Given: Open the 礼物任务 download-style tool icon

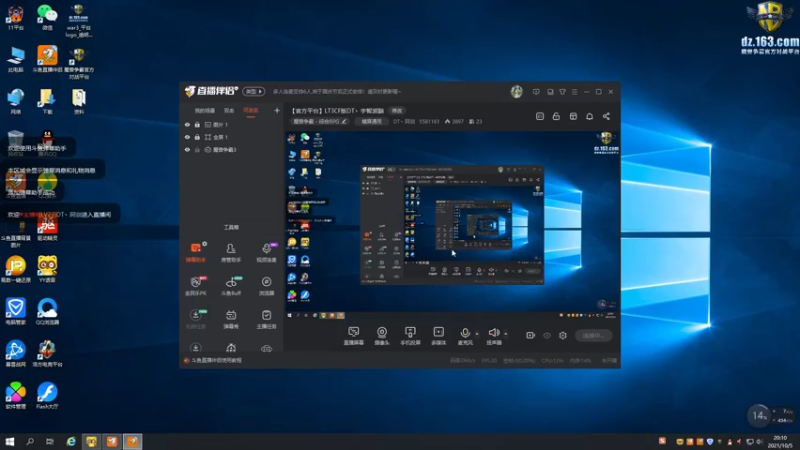Looking at the screenshot, I should click(195, 319).
